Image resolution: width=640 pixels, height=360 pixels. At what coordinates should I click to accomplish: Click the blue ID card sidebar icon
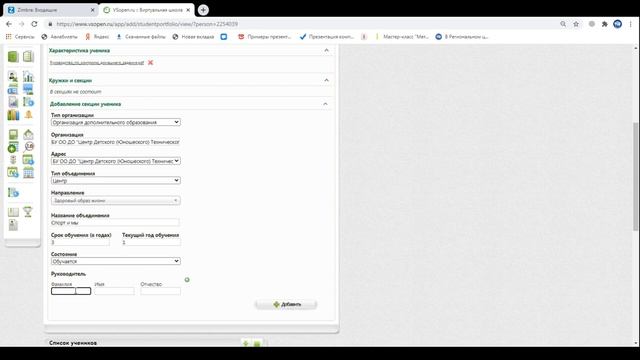tap(13, 89)
